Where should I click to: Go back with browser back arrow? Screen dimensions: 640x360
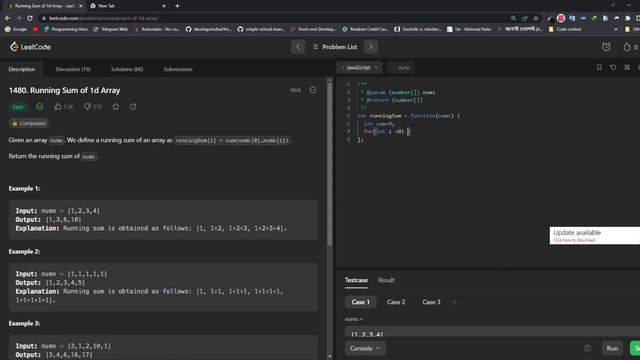(x=8, y=18)
